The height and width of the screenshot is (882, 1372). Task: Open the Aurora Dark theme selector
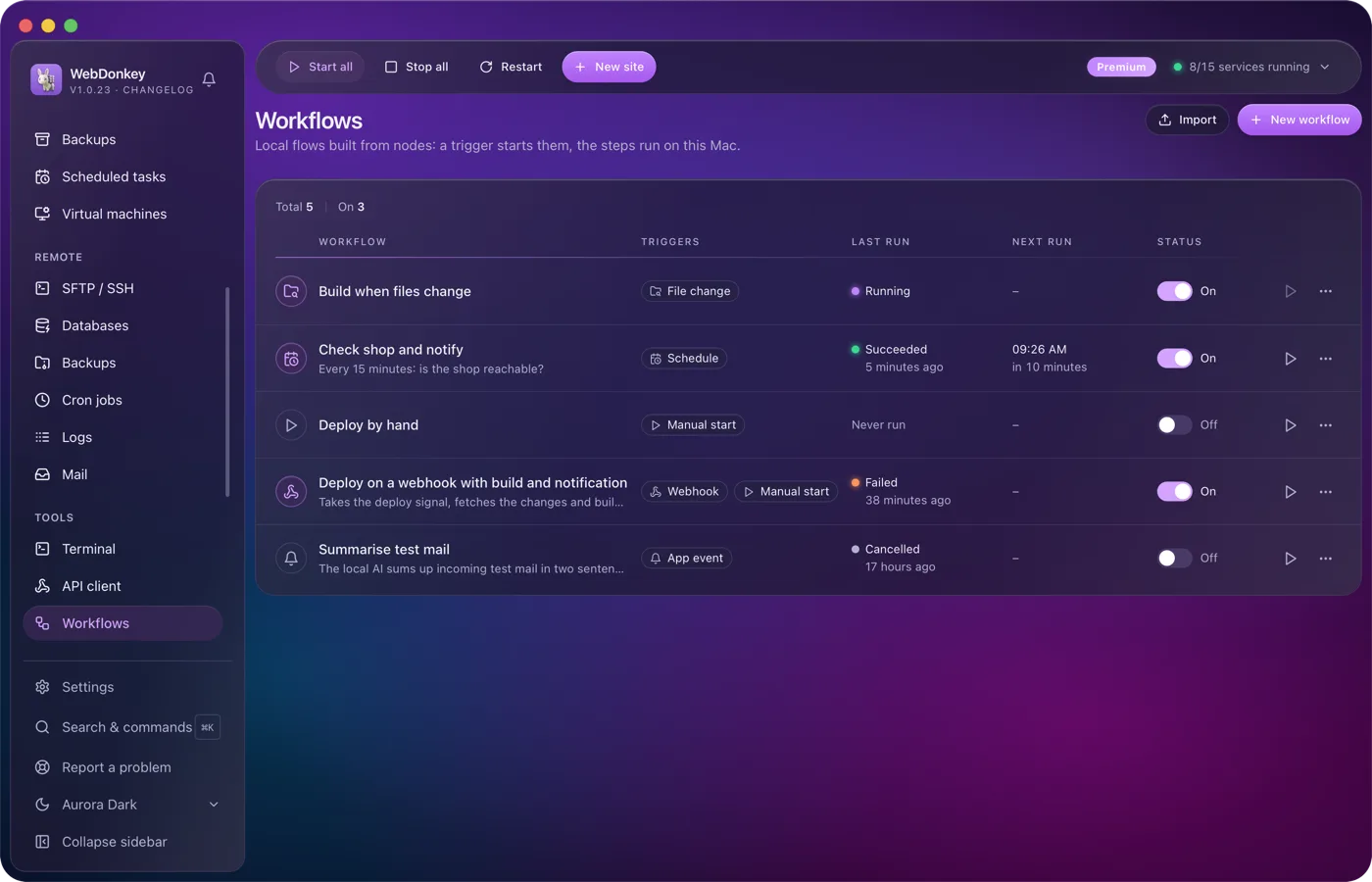click(126, 805)
